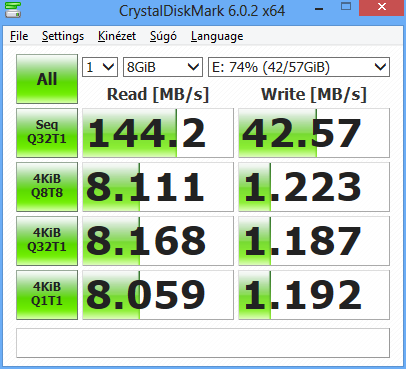Expand the test count dropdown showing 1

pos(100,67)
